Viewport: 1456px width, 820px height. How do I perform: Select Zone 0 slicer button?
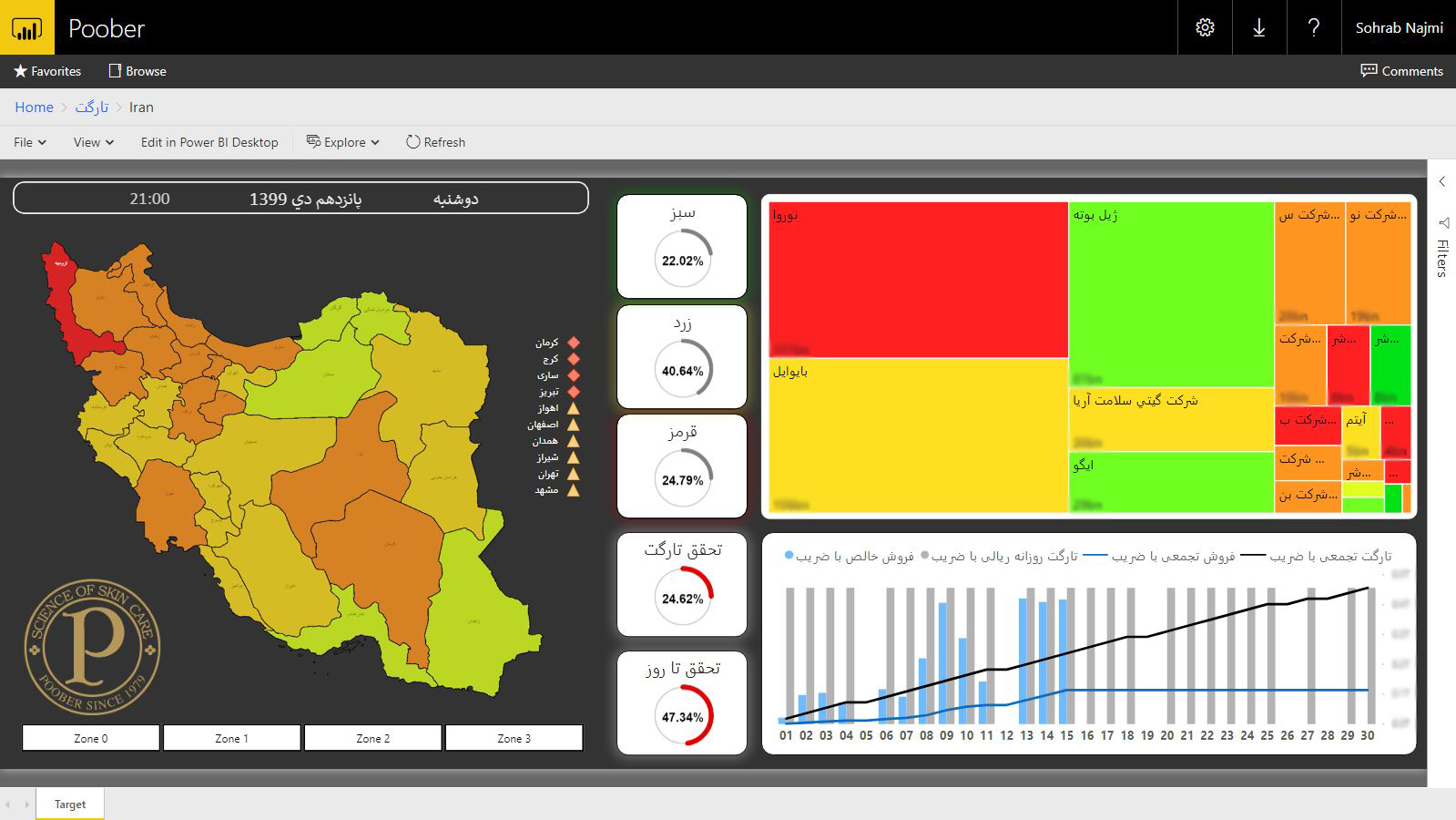91,738
